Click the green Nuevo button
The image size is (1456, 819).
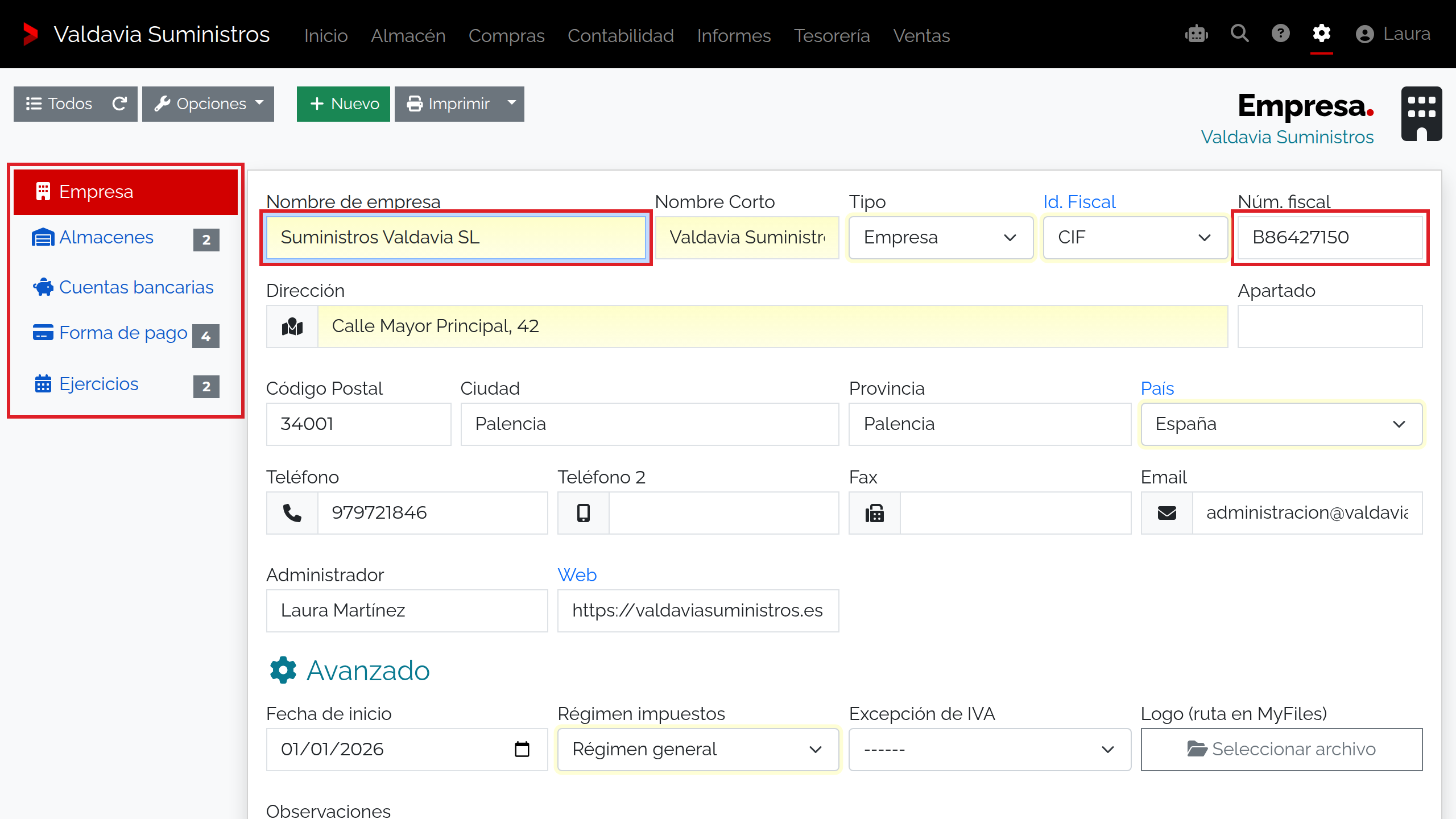[x=344, y=104]
